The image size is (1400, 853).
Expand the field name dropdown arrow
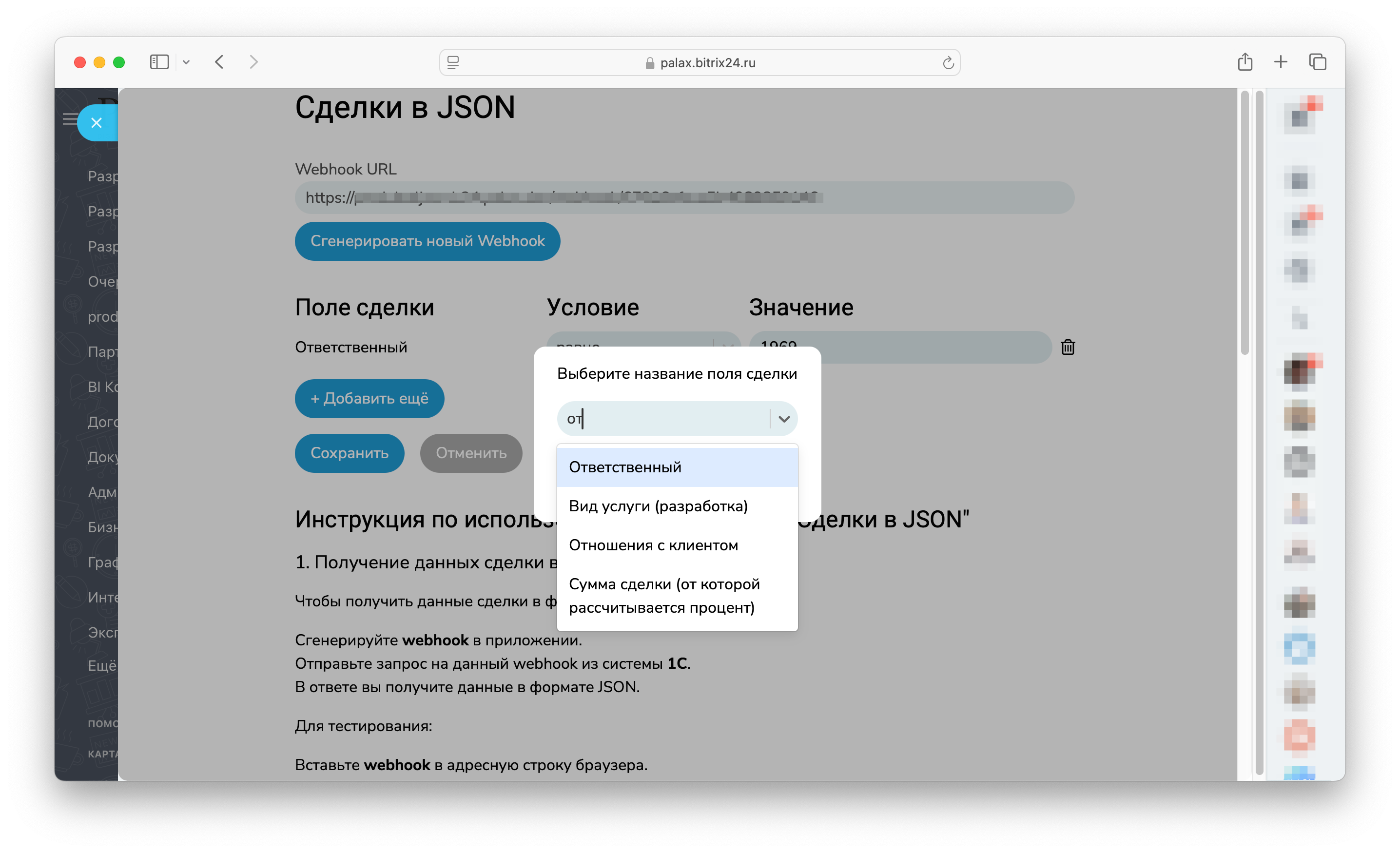pyautogui.click(x=783, y=419)
